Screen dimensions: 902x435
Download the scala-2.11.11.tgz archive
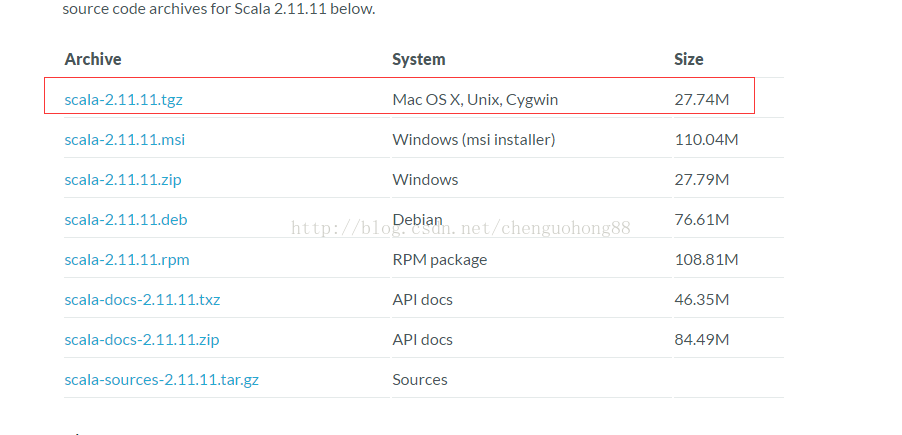pyautogui.click(x=124, y=100)
